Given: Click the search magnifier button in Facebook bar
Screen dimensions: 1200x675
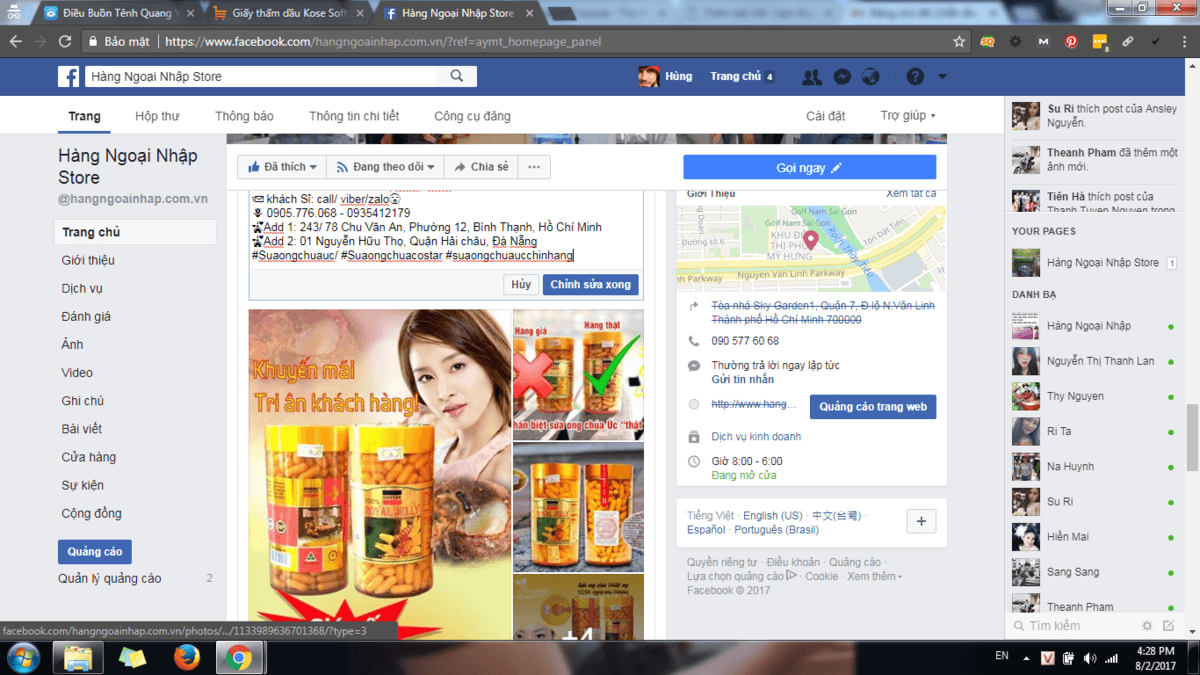Looking at the screenshot, I should pyautogui.click(x=457, y=76).
